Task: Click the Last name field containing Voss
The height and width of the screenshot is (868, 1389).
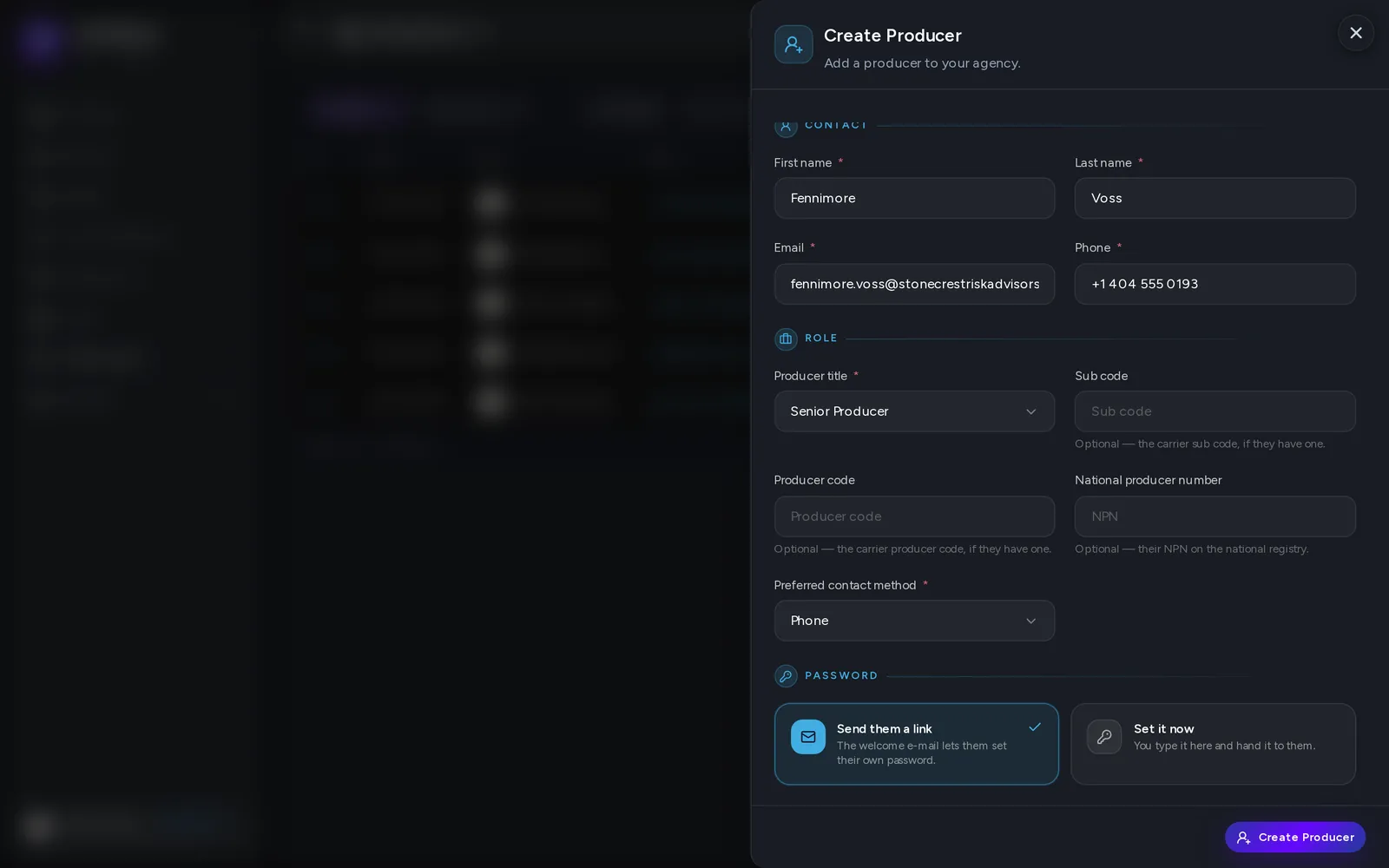Action: pyautogui.click(x=1215, y=198)
